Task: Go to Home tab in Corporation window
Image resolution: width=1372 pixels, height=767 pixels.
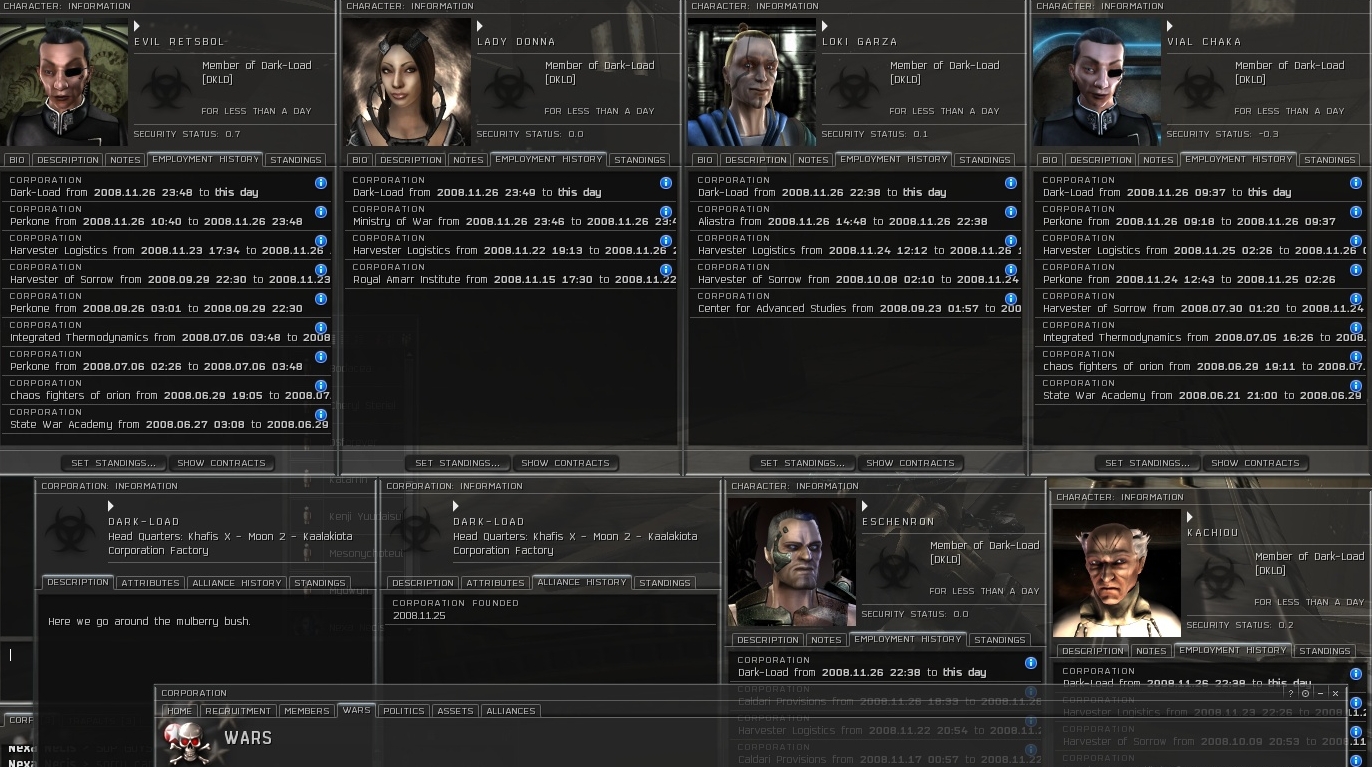Action: tap(180, 711)
